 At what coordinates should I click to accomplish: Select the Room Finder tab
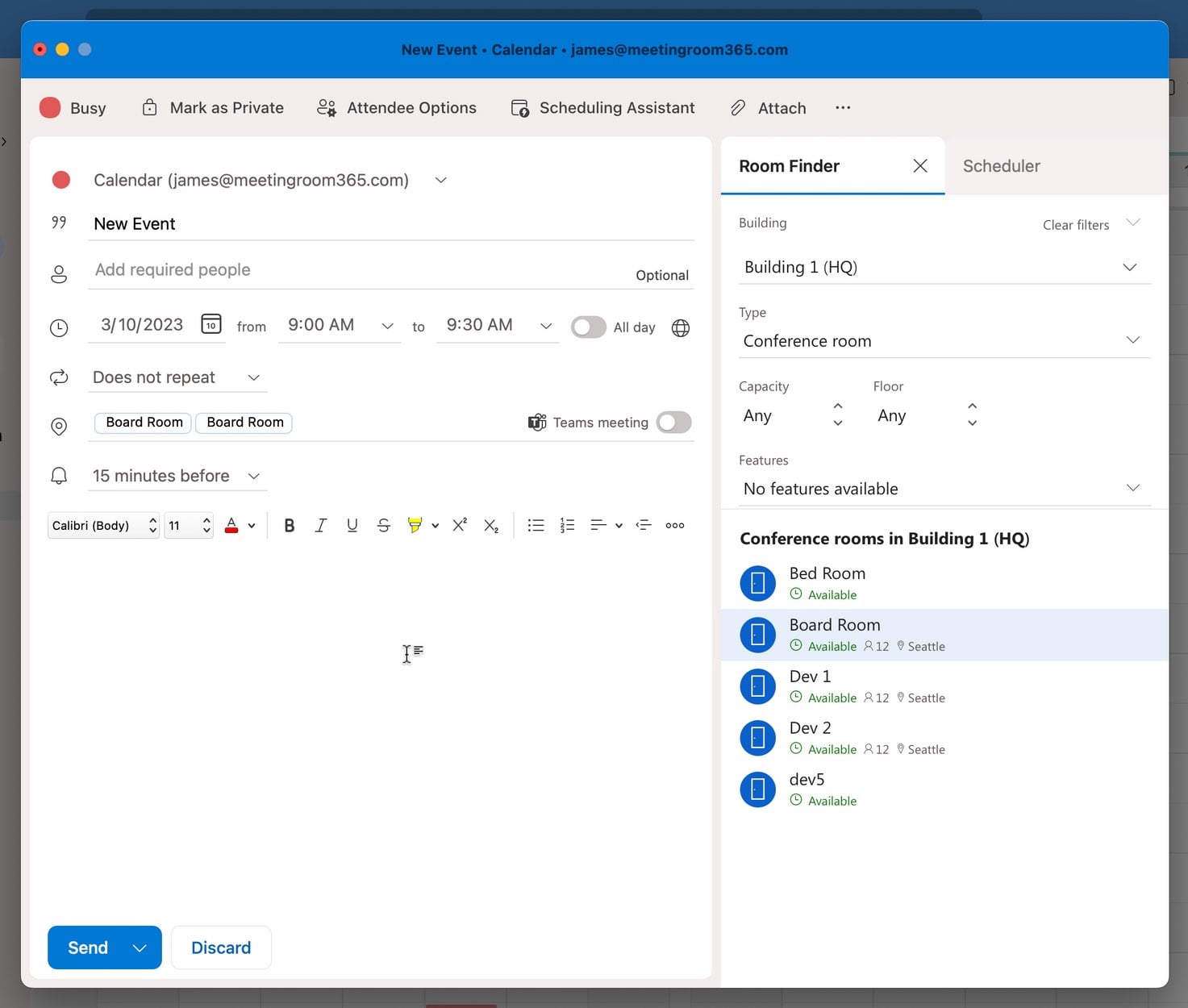tap(790, 166)
